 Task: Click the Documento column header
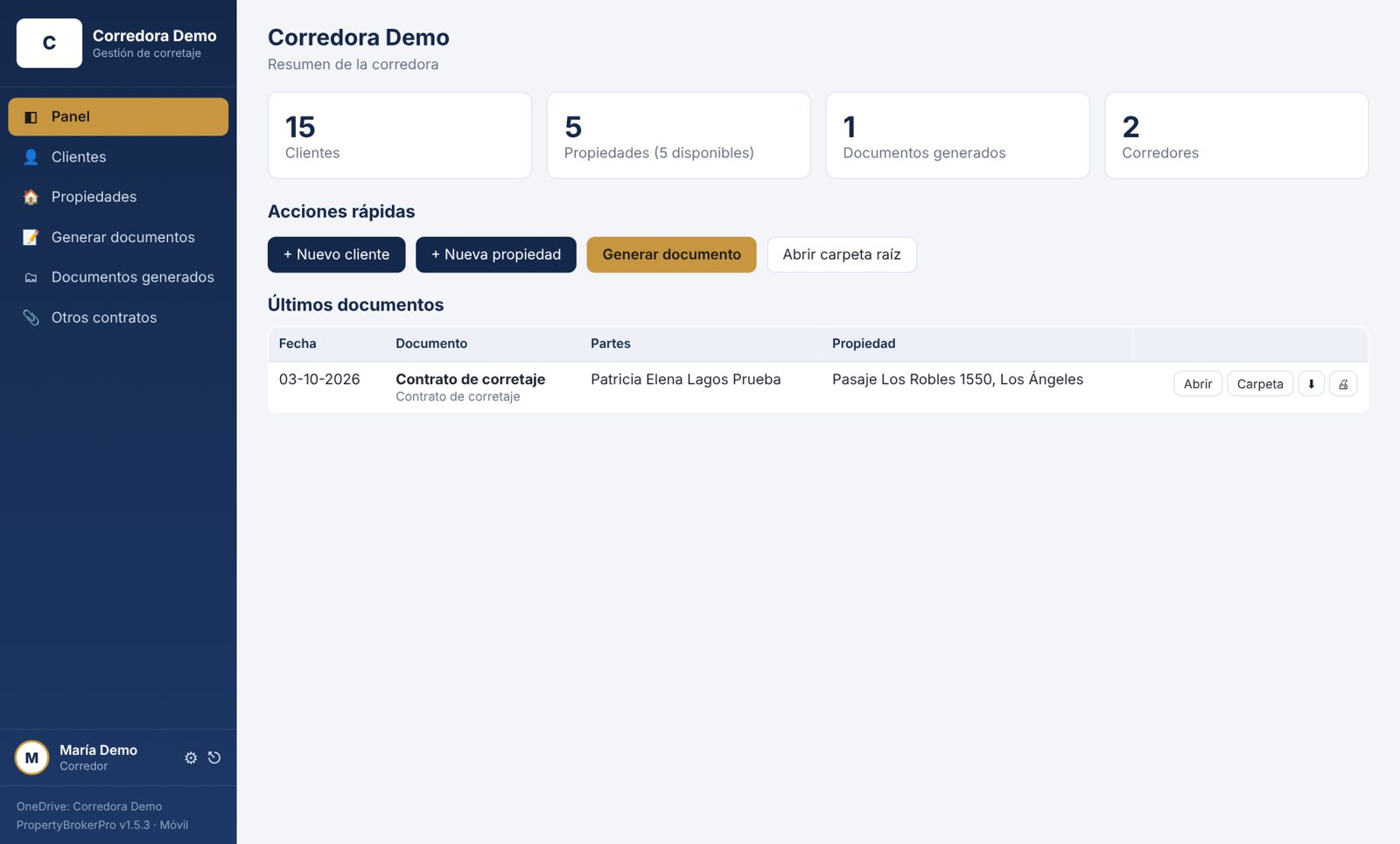431,344
